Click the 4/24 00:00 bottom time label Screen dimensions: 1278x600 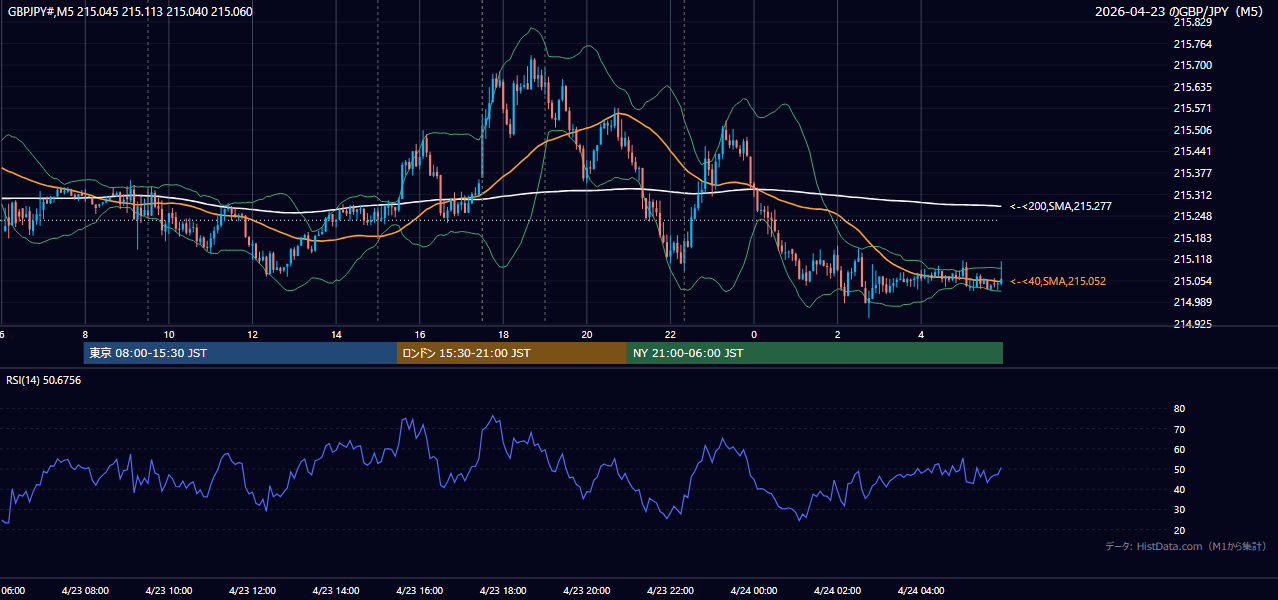[754, 590]
